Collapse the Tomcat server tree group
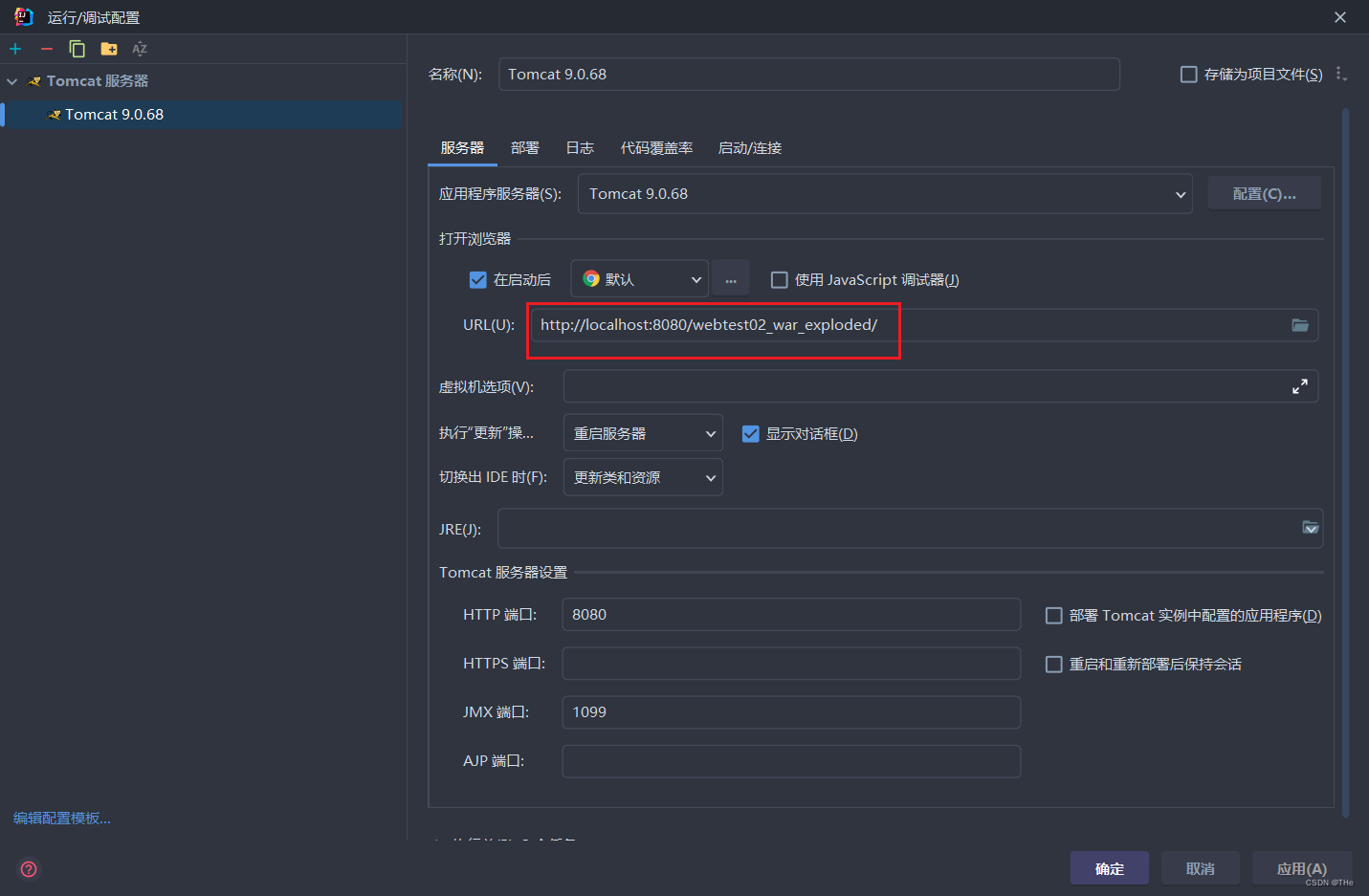This screenshot has height=896, width=1369. (12, 81)
